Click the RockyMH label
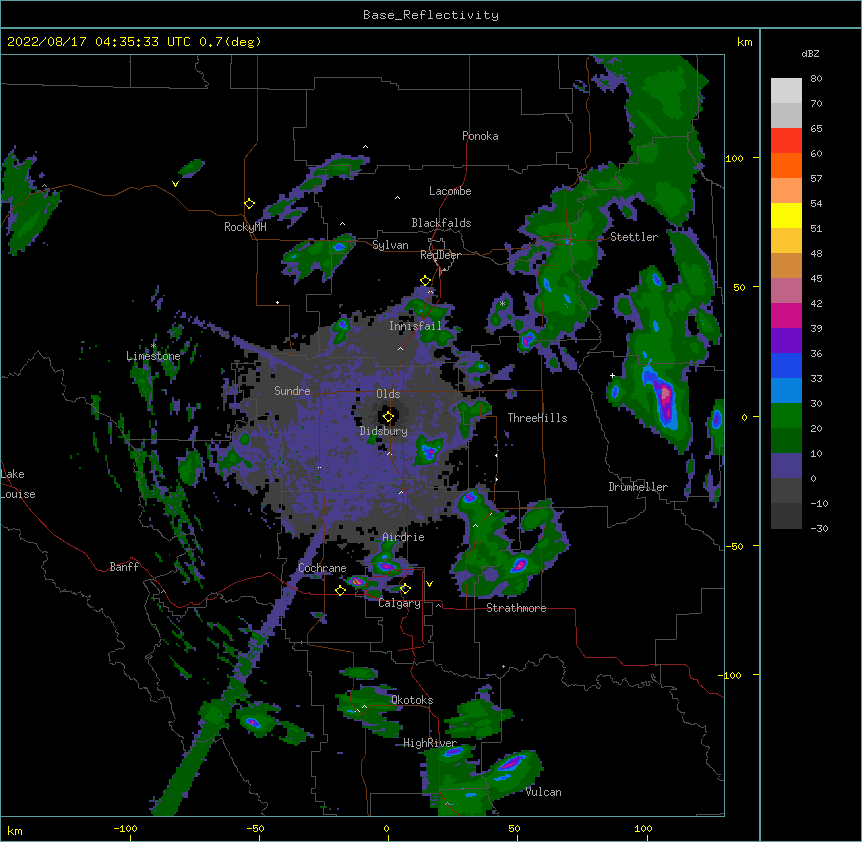Viewport: 862px width, 842px height. click(245, 227)
